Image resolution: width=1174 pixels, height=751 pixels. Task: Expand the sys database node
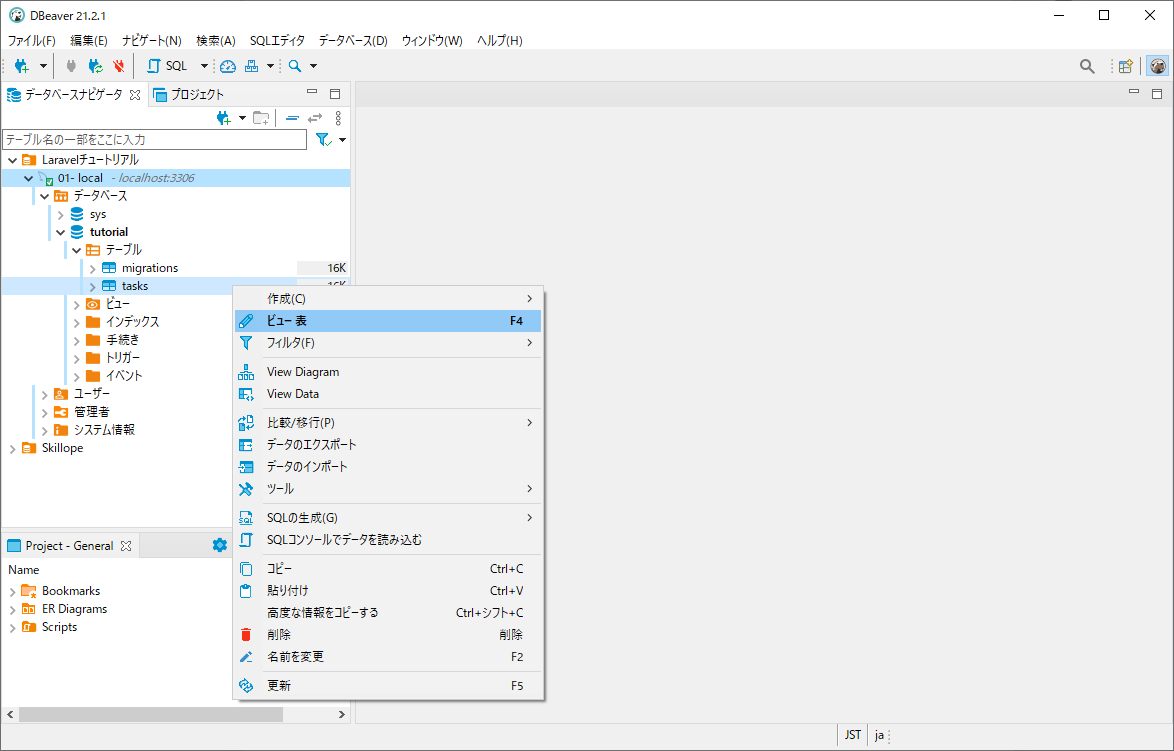point(61,214)
